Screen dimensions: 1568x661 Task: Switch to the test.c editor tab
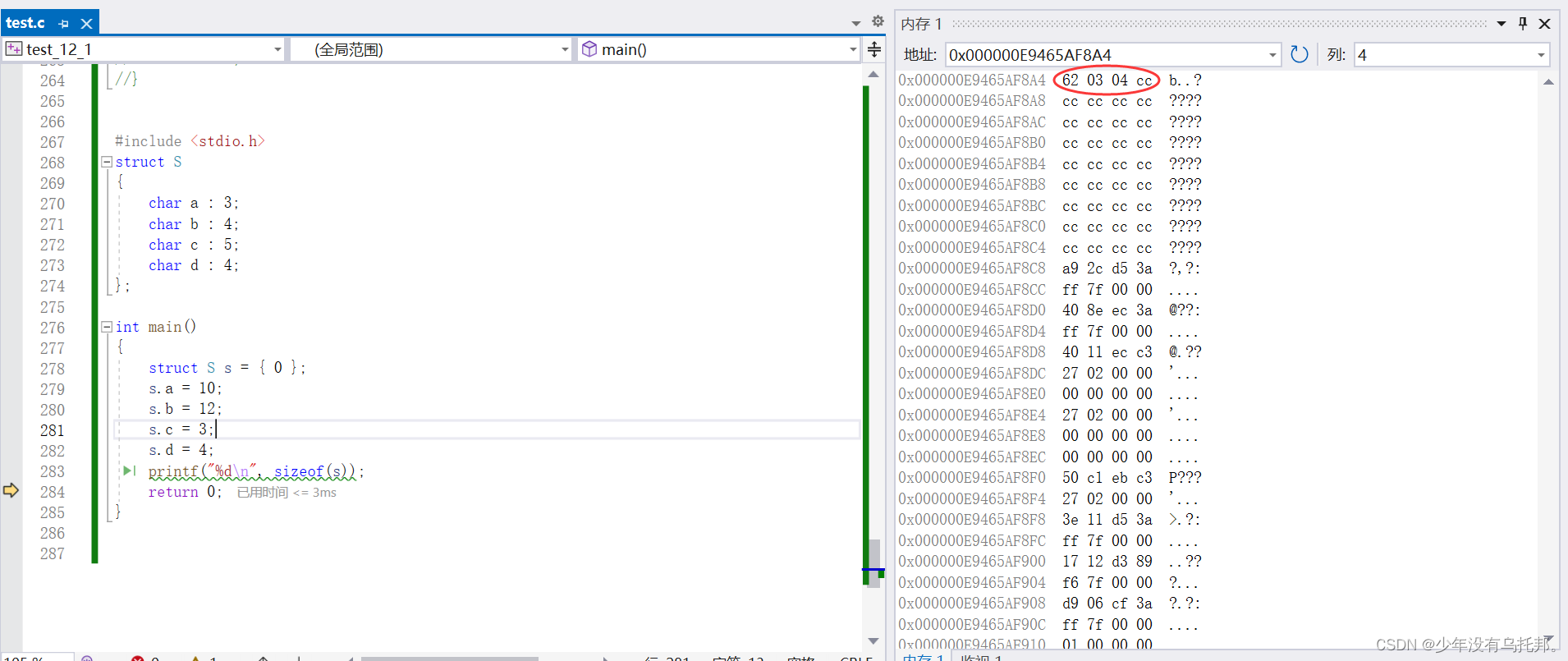[25, 23]
